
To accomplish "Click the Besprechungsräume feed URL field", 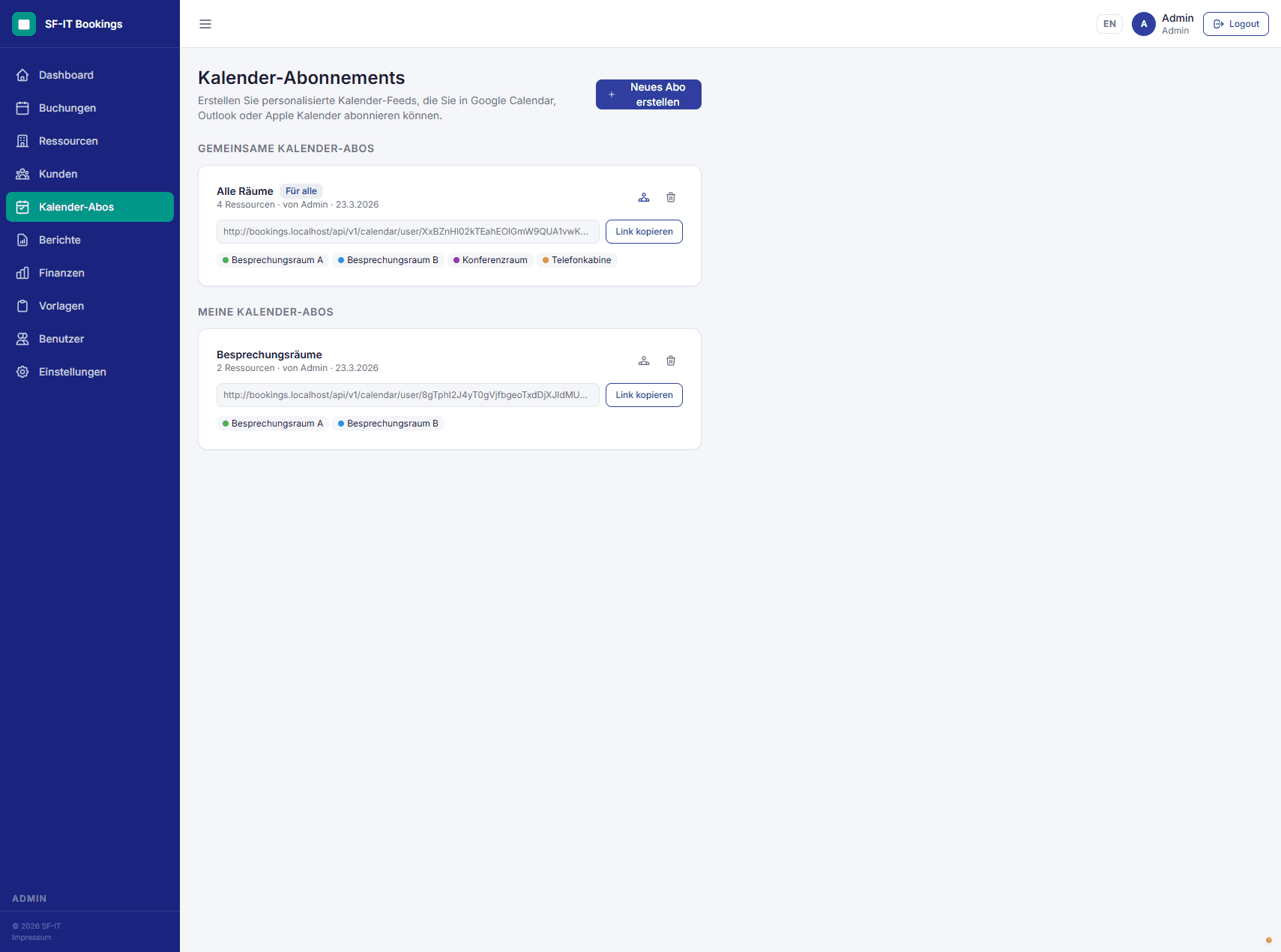I will tap(408, 395).
